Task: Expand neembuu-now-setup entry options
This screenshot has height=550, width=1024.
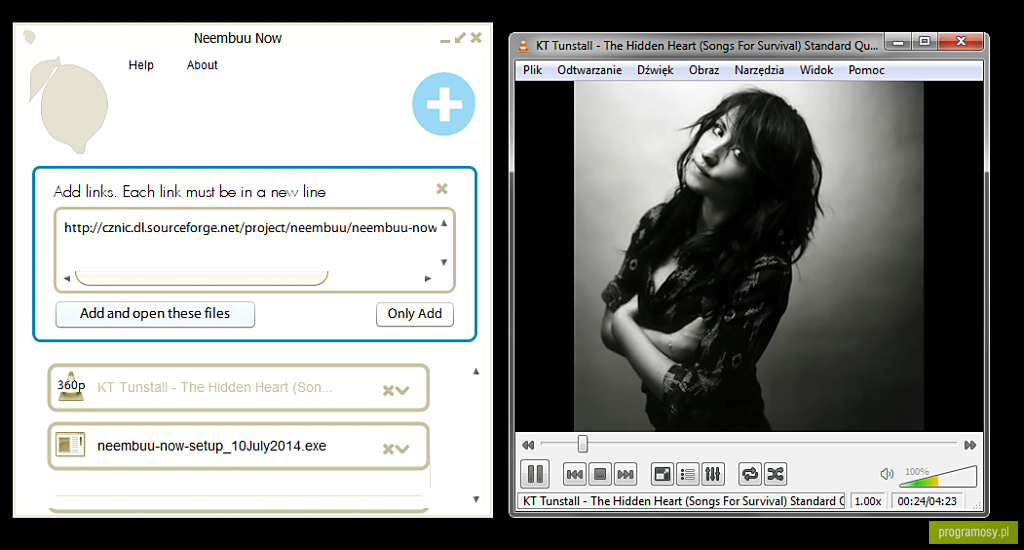Action: pos(403,449)
